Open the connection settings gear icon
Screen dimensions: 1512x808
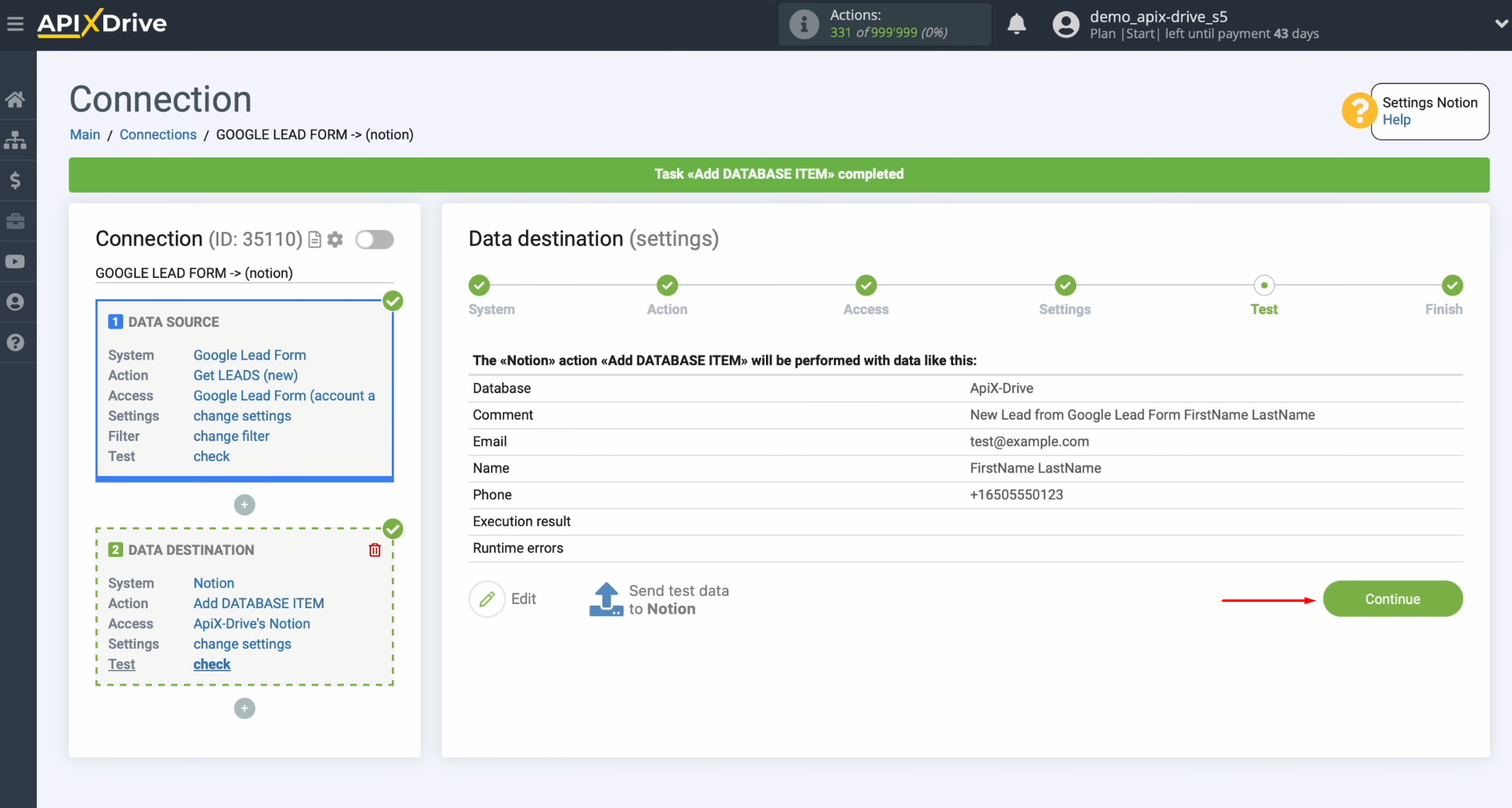coord(335,239)
